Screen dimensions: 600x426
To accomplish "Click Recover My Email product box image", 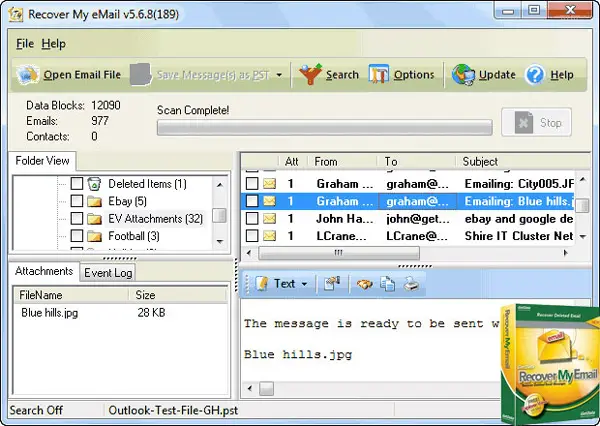I will coord(550,364).
